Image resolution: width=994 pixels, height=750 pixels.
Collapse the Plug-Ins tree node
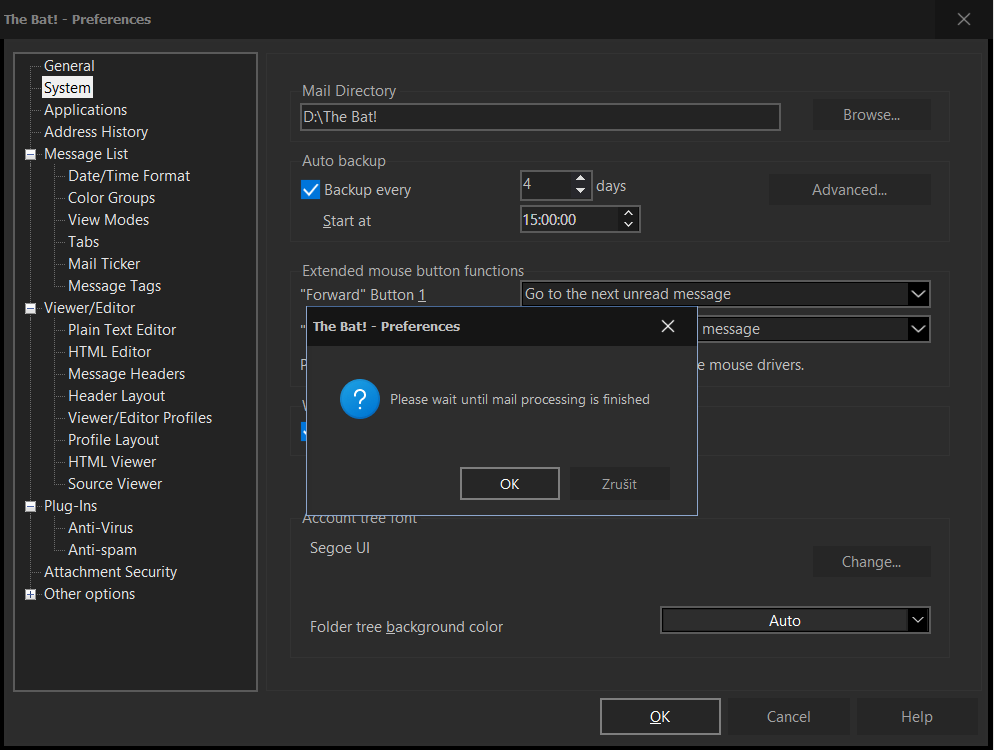[x=30, y=506]
